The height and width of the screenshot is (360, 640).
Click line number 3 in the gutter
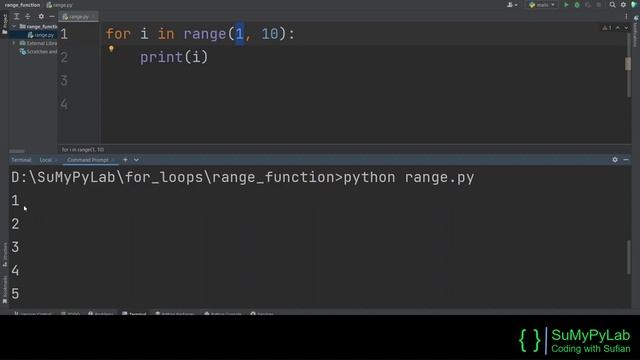[x=64, y=80]
